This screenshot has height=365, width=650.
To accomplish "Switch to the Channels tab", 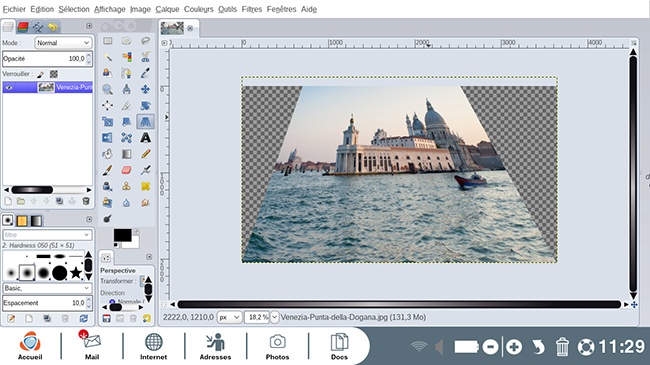I will (x=23, y=27).
